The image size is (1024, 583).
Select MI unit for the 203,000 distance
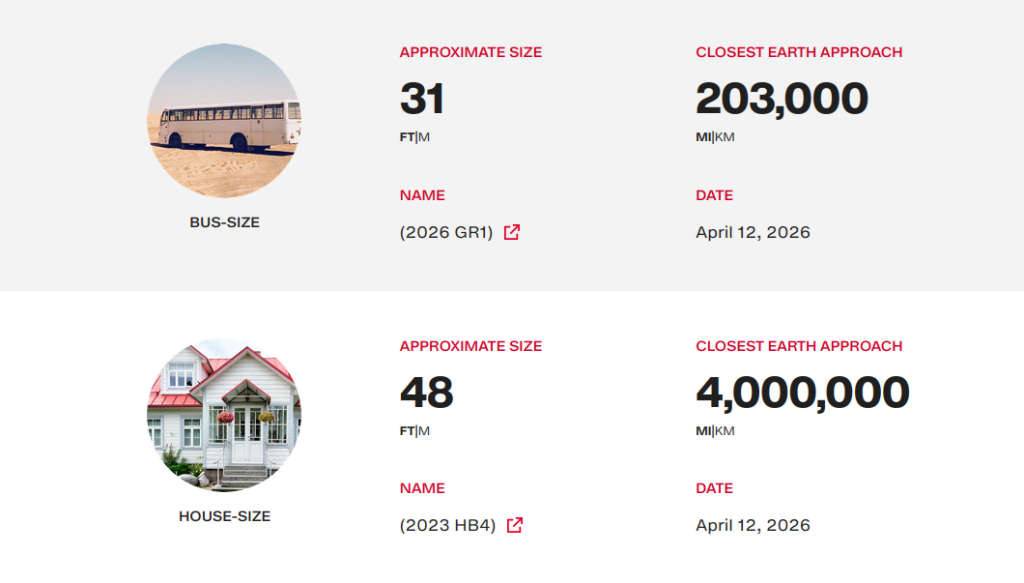pos(703,137)
